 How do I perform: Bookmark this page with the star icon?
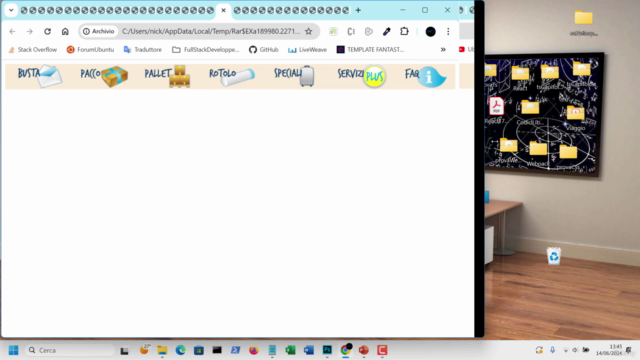pos(309,31)
